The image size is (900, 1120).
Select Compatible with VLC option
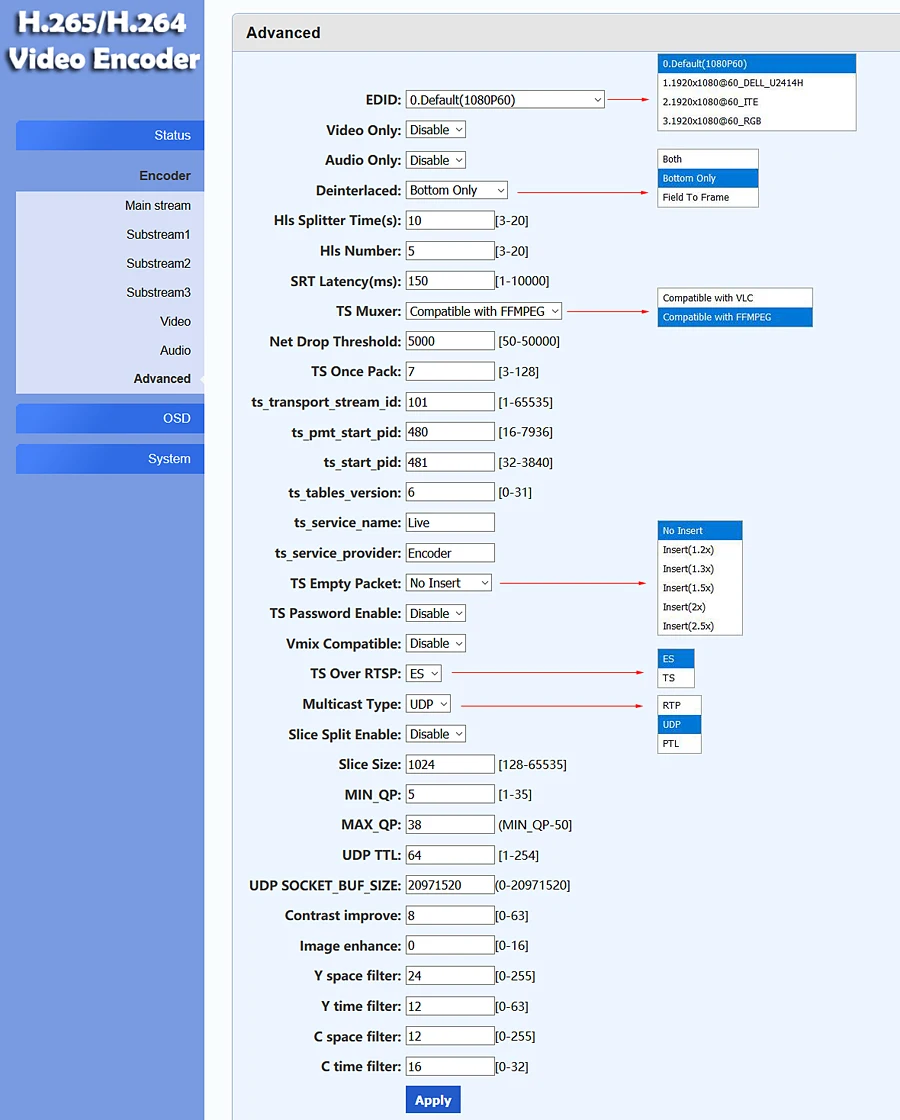click(735, 298)
